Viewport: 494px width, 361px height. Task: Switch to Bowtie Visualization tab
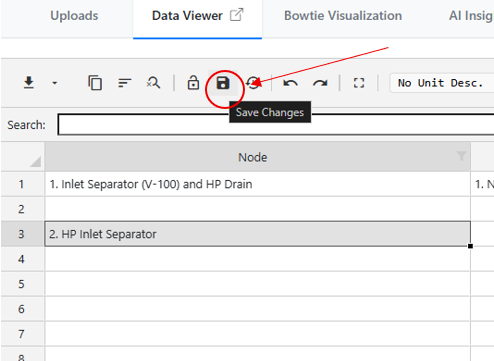pos(343,16)
